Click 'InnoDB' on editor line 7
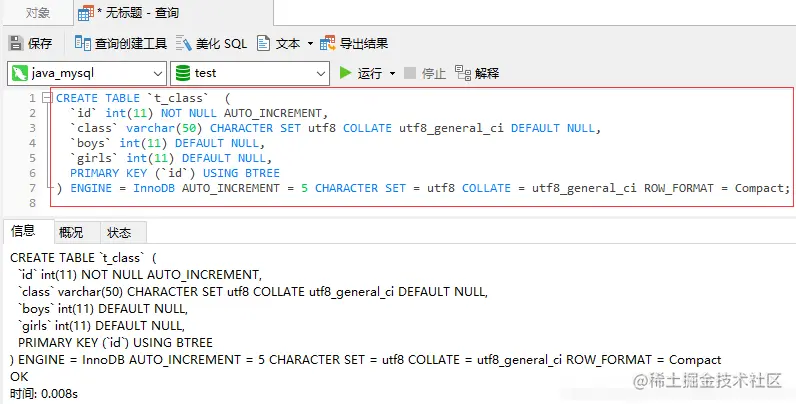The image size is (796, 404). pyautogui.click(x=154, y=188)
